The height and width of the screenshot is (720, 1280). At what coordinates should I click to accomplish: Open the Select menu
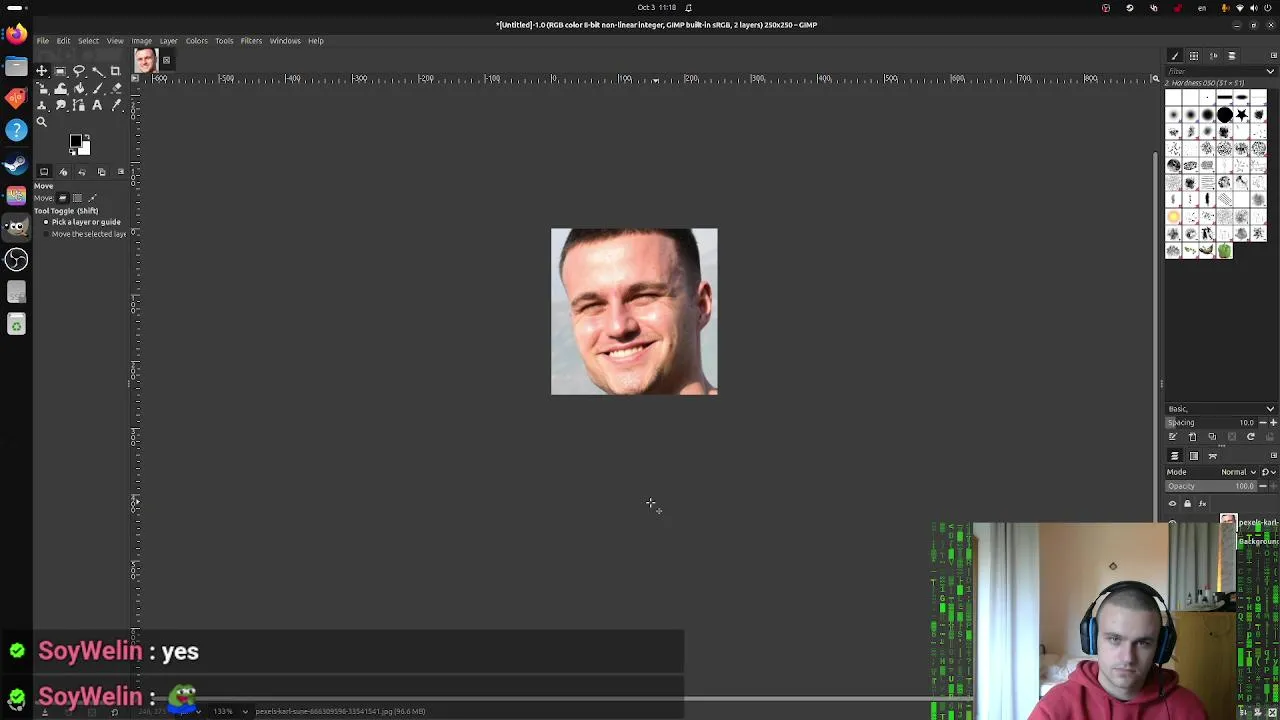pos(88,41)
